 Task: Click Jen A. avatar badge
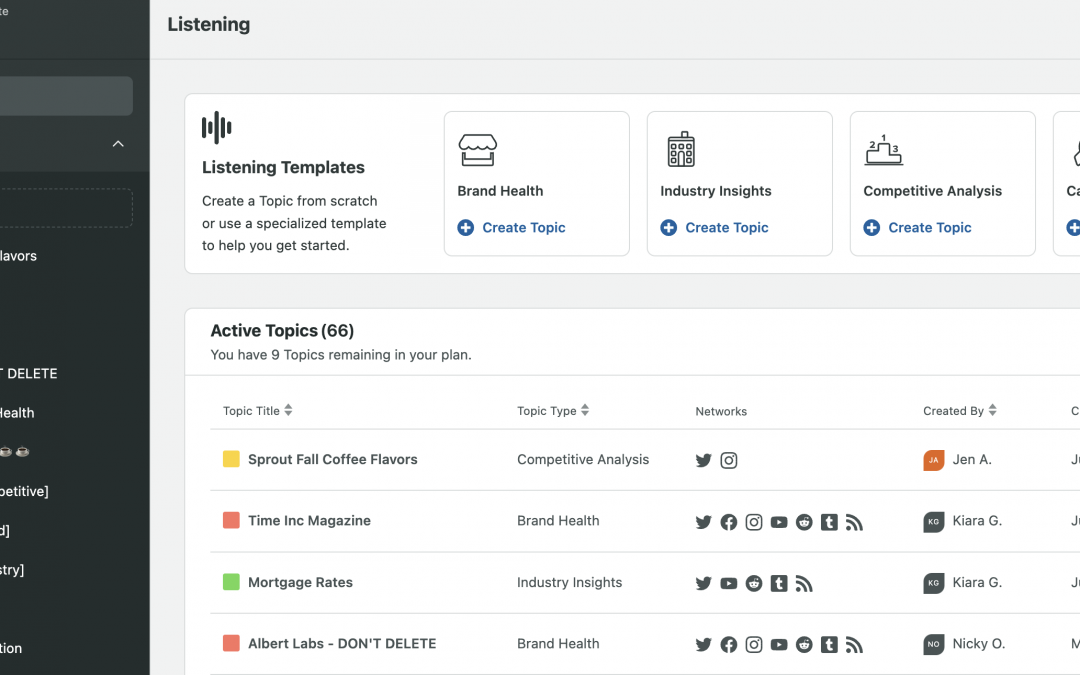[934, 460]
